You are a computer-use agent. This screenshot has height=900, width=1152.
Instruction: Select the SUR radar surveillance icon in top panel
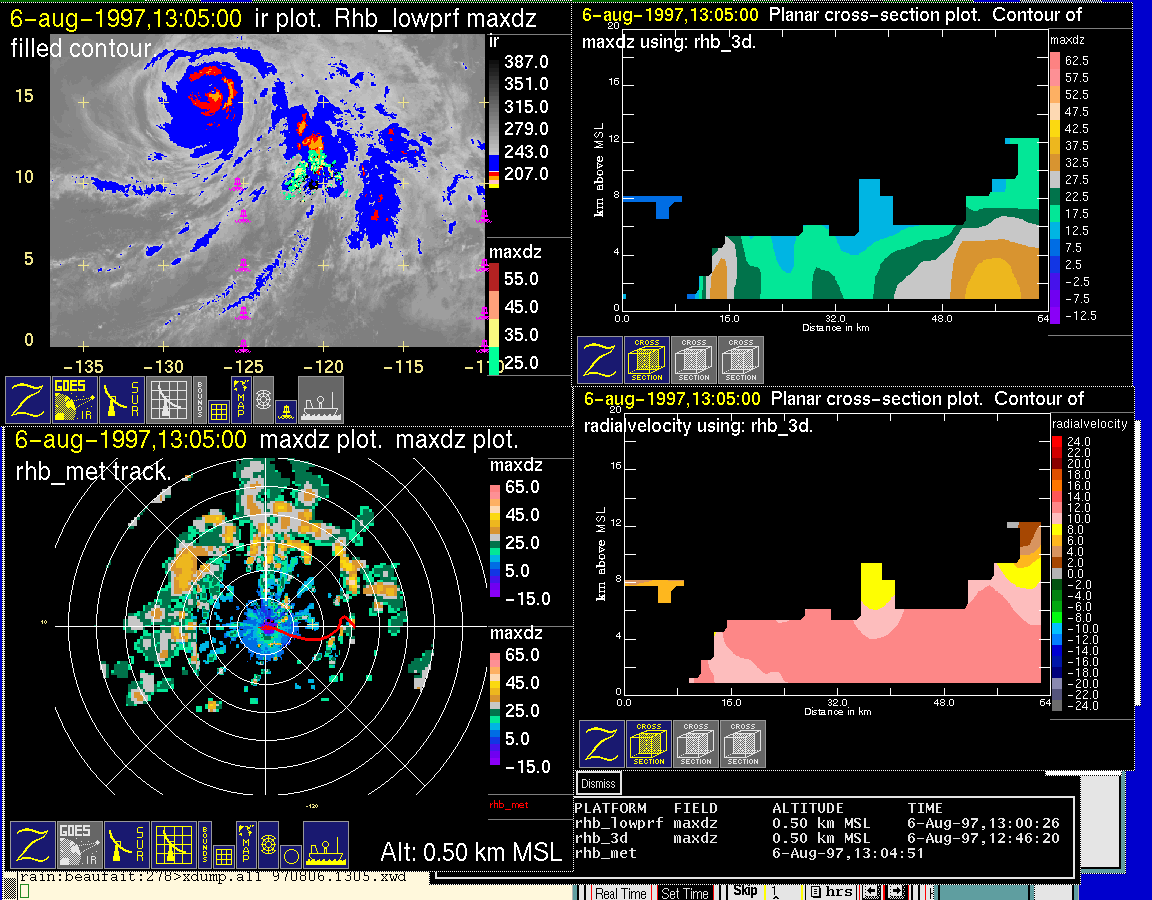124,400
